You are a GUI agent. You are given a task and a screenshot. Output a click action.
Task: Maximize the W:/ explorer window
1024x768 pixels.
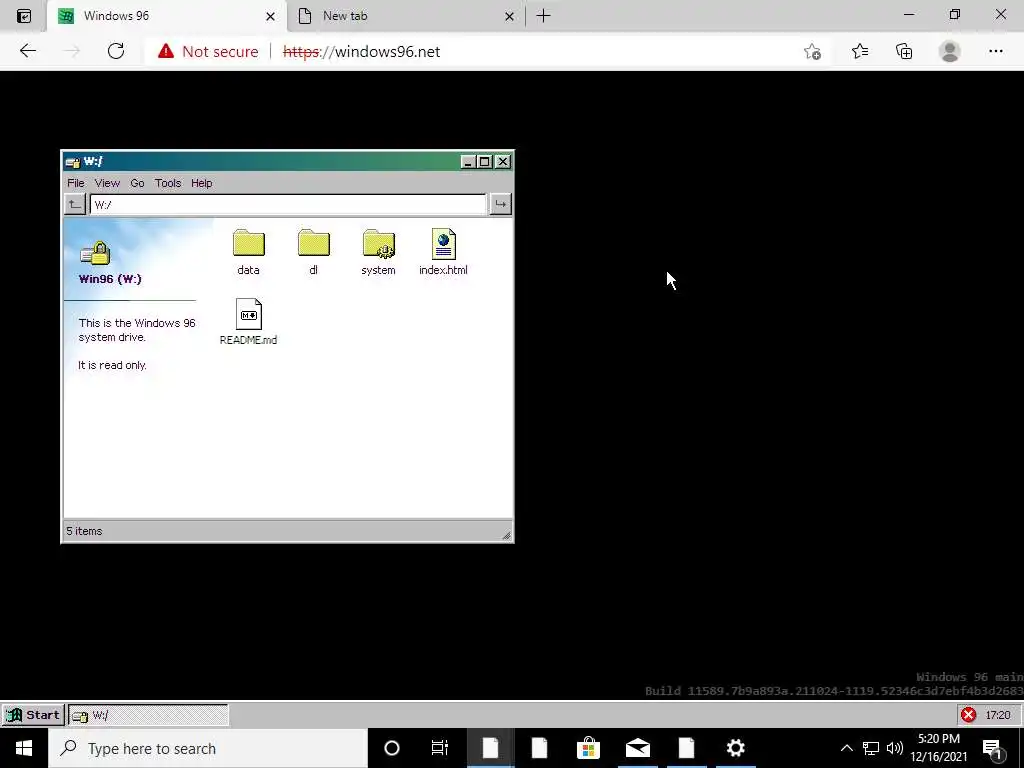[x=485, y=162]
